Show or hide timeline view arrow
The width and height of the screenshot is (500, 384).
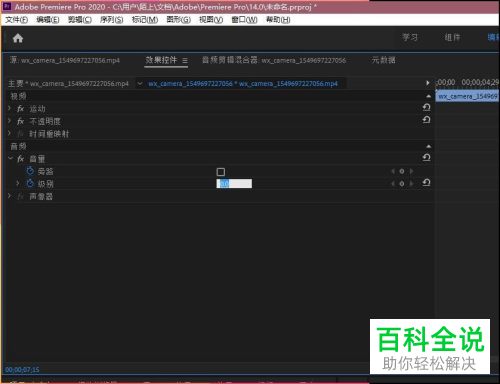tap(428, 83)
